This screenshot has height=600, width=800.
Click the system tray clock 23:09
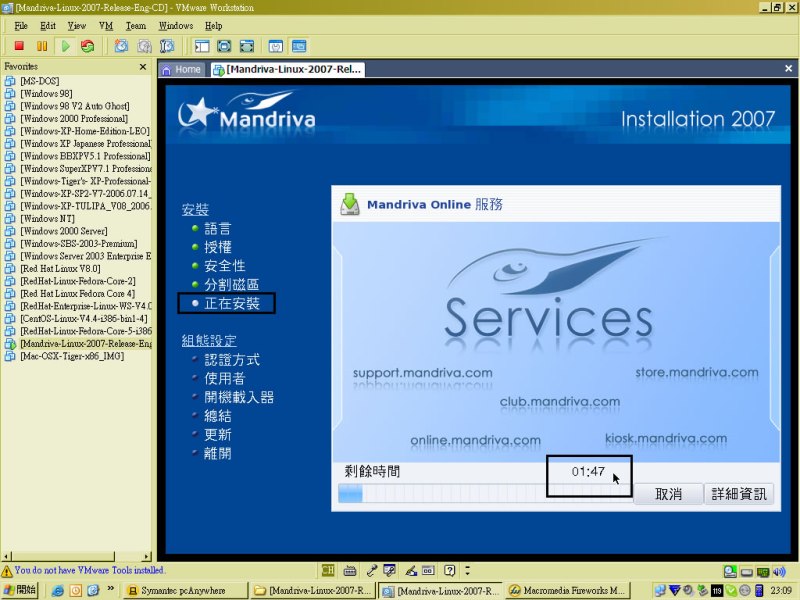coord(781,590)
